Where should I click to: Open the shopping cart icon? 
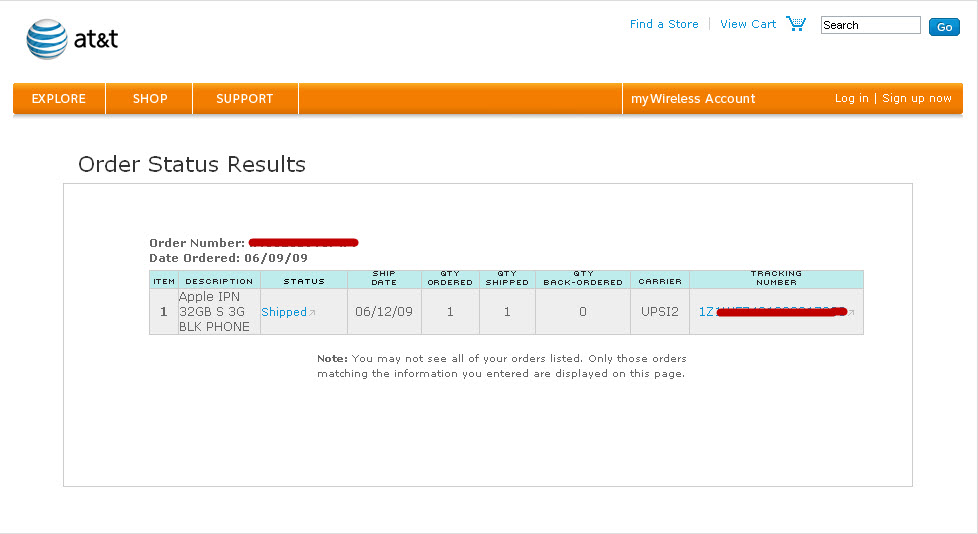click(796, 24)
